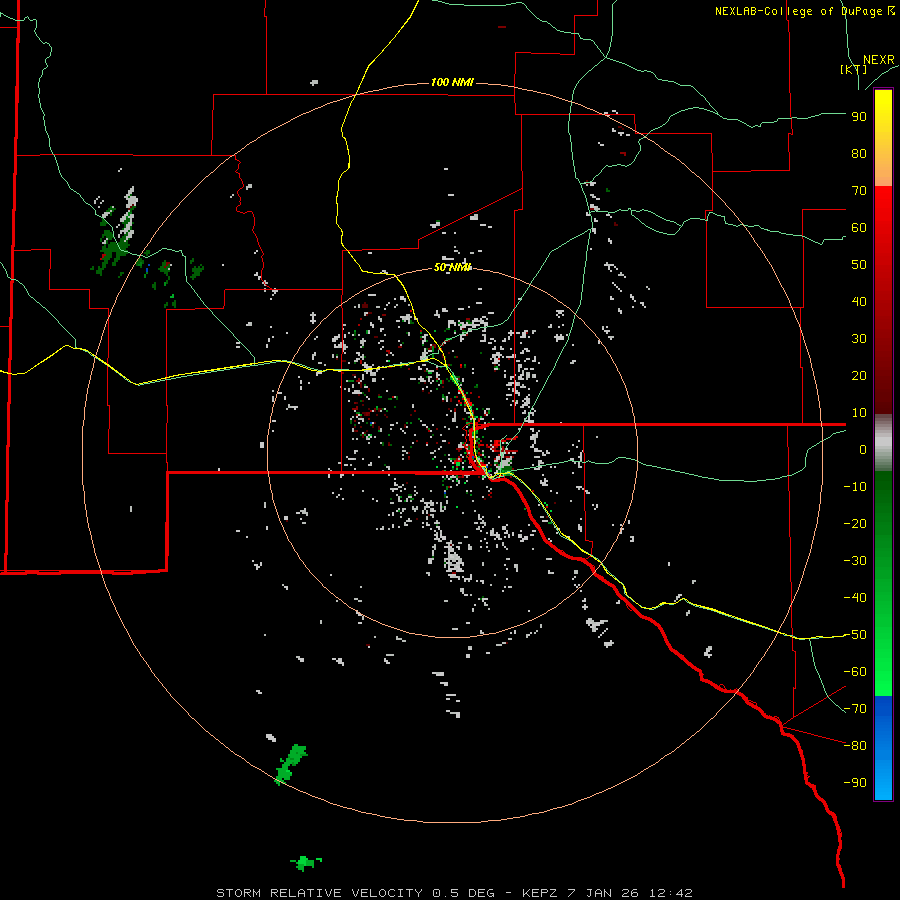The height and width of the screenshot is (900, 900).
Task: Click the 50 NMI range ring label
Action: [x=452, y=267]
